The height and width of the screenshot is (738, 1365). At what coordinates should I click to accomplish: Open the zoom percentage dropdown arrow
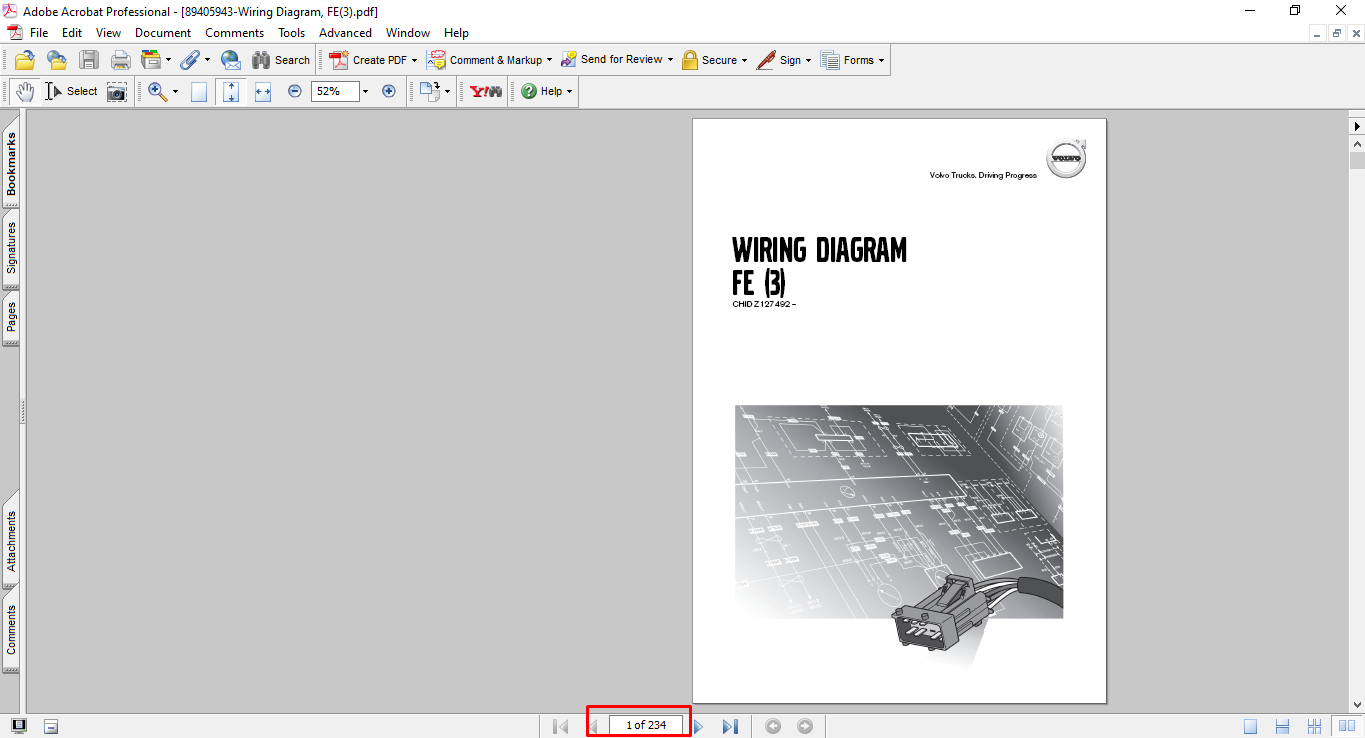tap(365, 91)
